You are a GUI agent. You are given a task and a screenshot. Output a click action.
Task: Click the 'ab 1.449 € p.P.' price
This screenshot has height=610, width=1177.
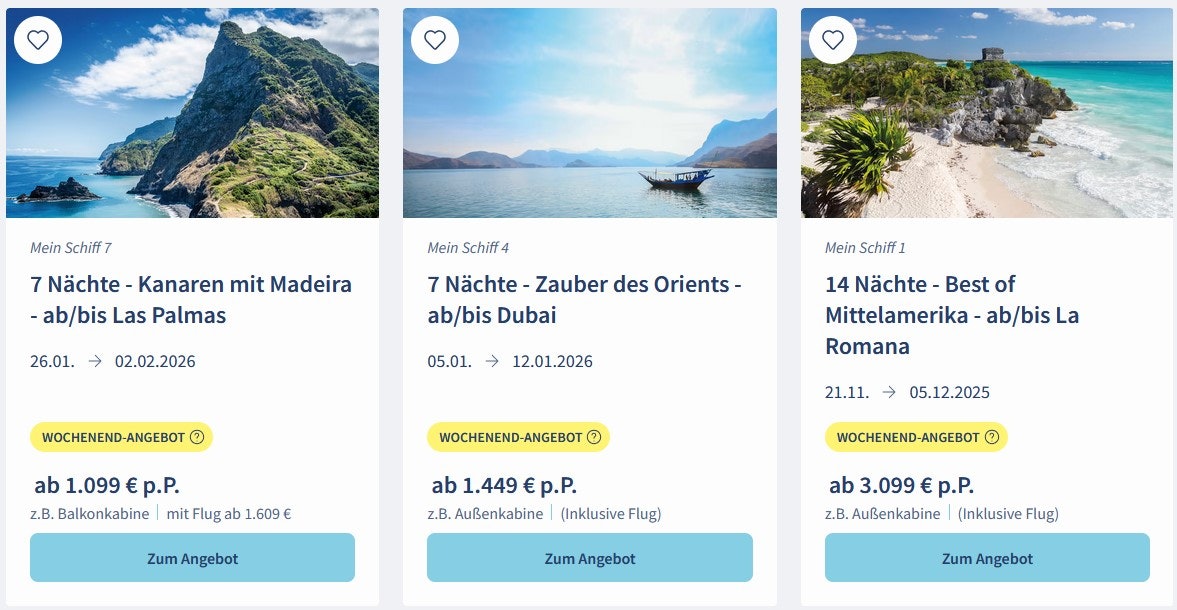(x=504, y=486)
